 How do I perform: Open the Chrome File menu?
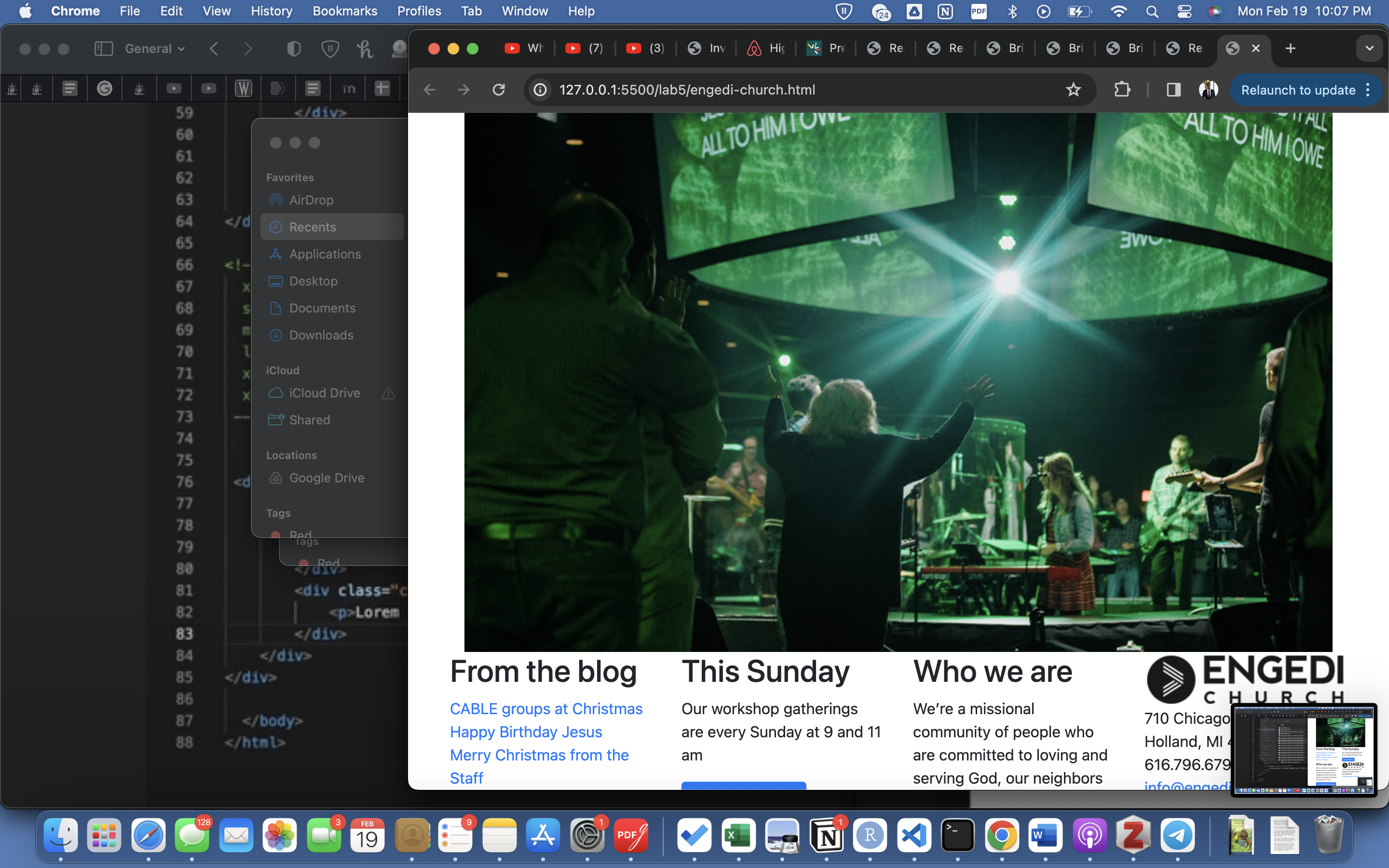[x=130, y=11]
